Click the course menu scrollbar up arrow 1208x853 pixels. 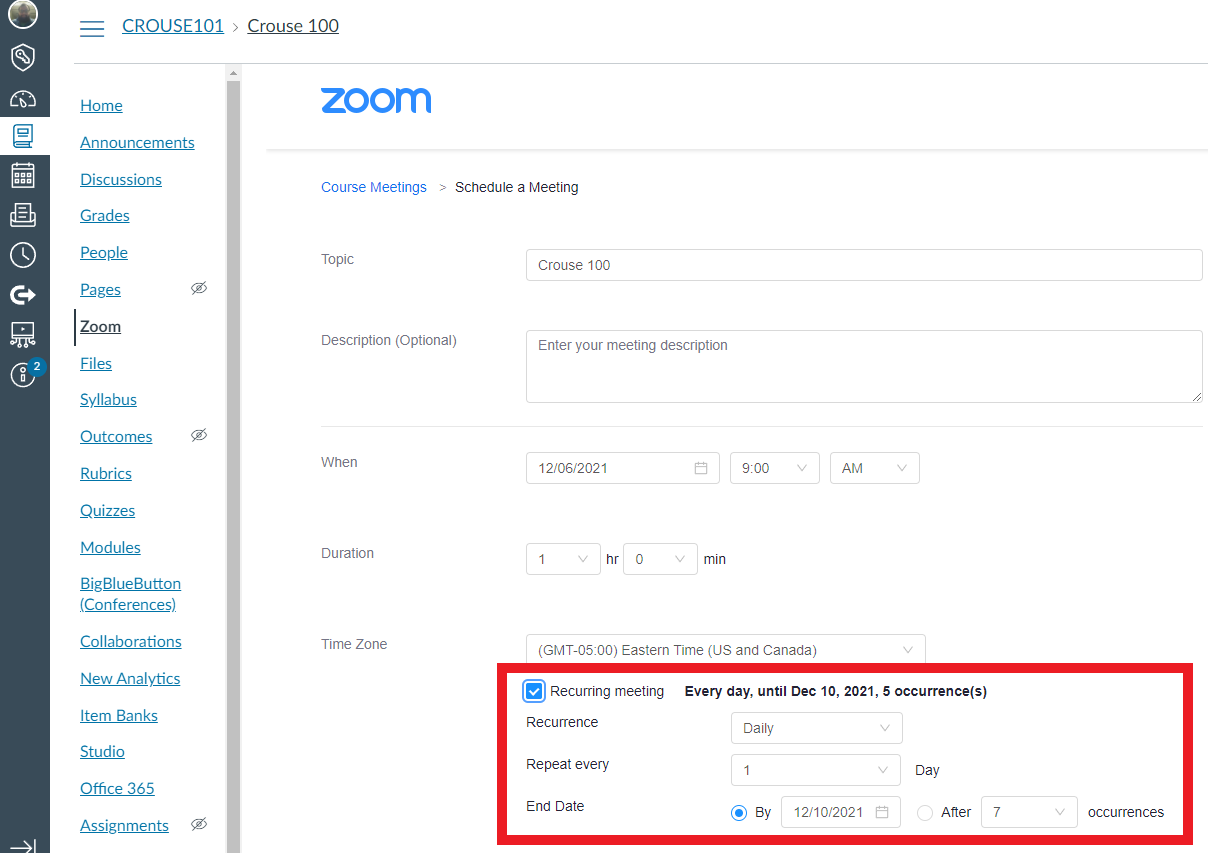point(234,73)
